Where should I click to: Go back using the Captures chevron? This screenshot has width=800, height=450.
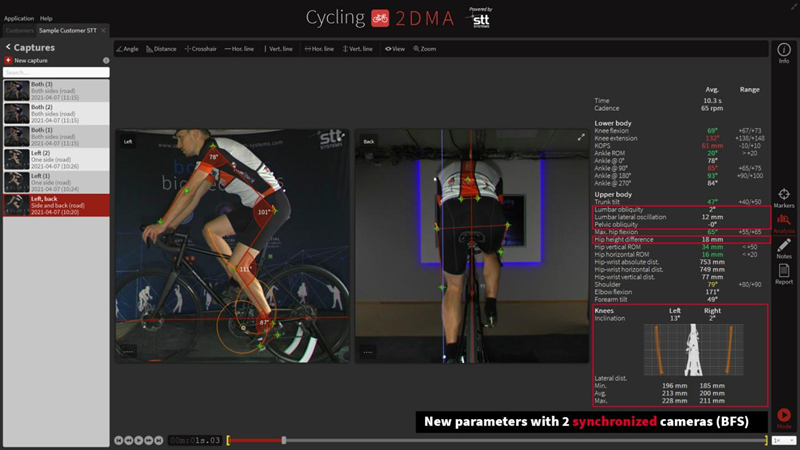point(8,47)
